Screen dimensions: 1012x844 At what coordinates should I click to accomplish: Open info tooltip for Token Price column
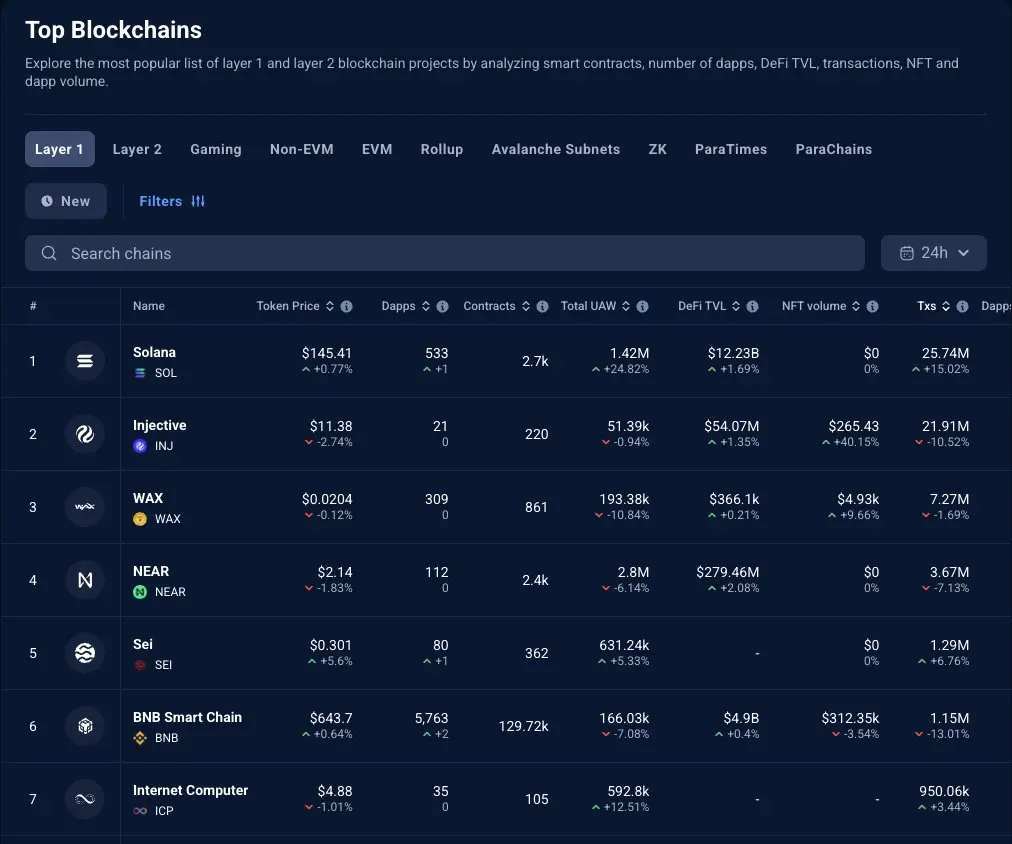point(347,306)
